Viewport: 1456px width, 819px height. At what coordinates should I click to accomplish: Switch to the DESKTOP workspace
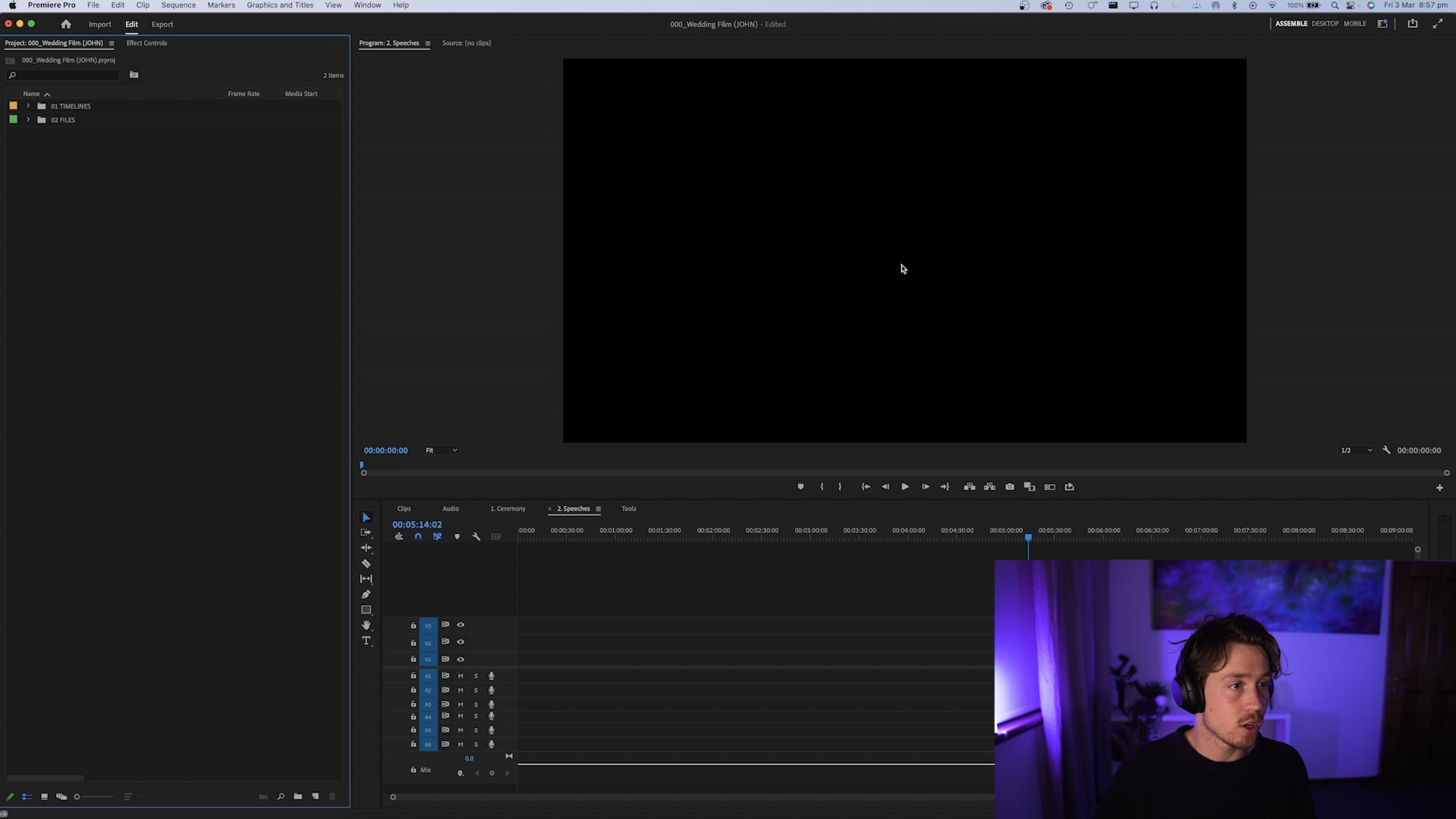pos(1325,24)
